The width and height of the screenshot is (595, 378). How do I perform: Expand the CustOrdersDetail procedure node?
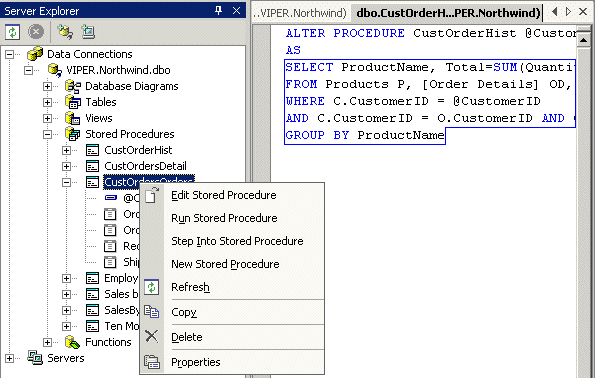66,166
